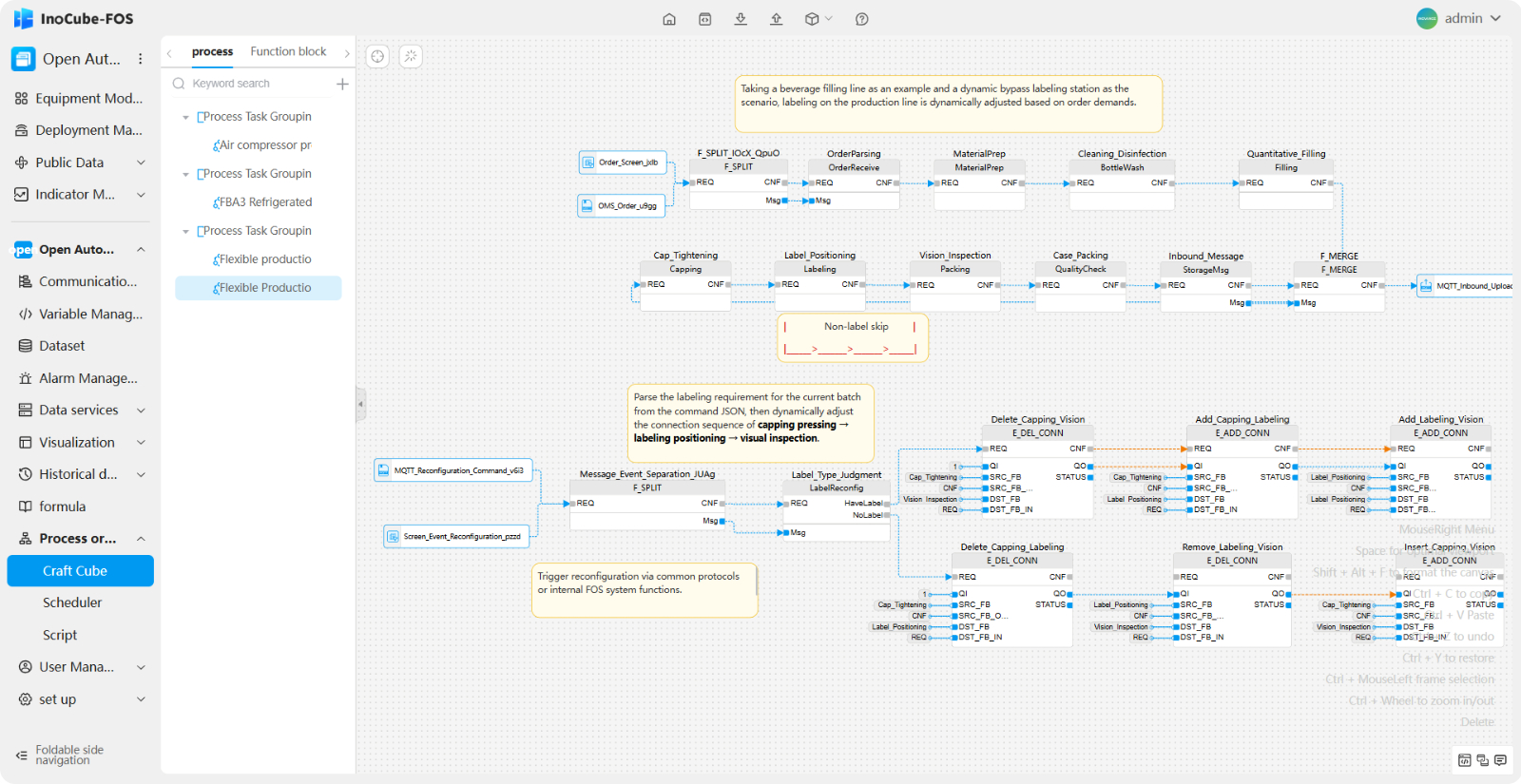Expand the Public Data menu
Viewport: 1521px width, 784px height.
141,163
